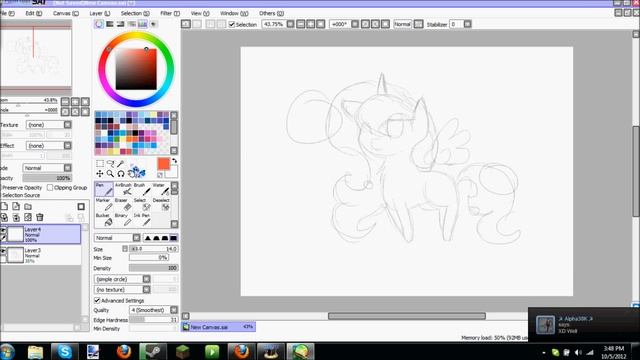Switch to the New Canvas.sai tab
The height and width of the screenshot is (360, 640).
(x=218, y=327)
